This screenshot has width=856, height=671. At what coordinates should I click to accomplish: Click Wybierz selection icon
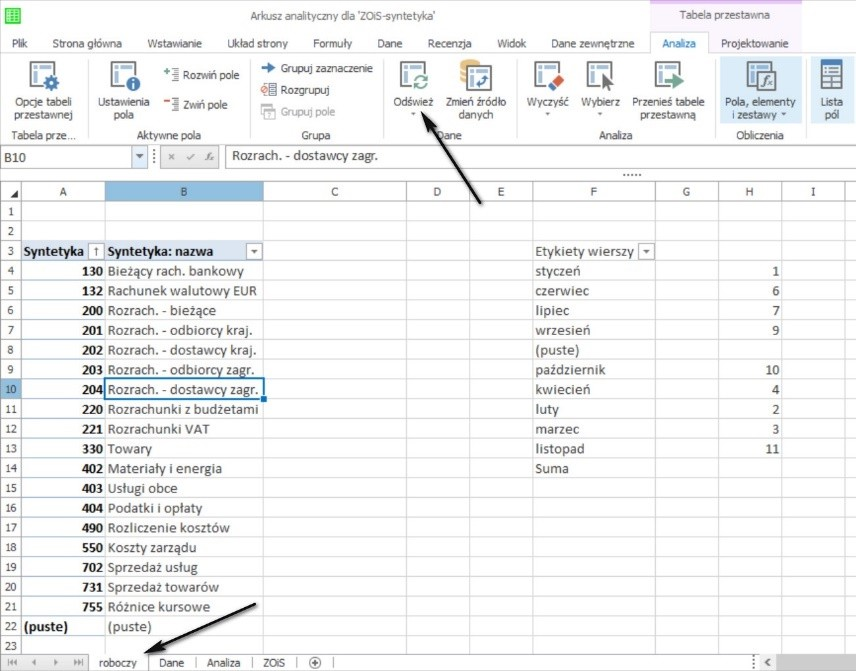[600, 76]
